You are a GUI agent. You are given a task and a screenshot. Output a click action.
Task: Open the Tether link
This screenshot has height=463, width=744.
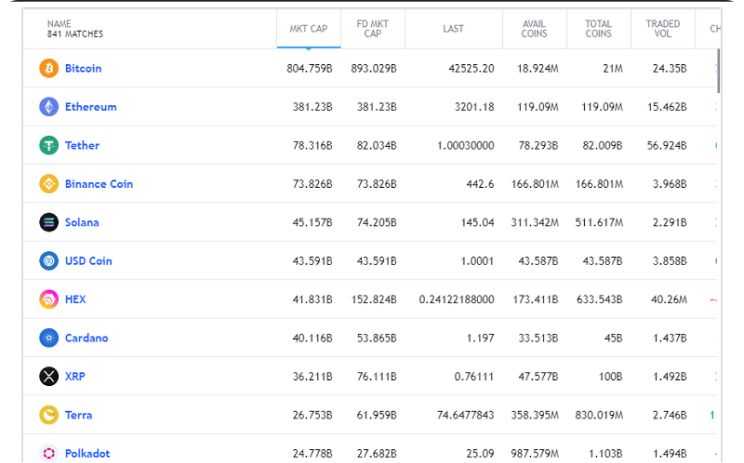pyautogui.click(x=82, y=145)
